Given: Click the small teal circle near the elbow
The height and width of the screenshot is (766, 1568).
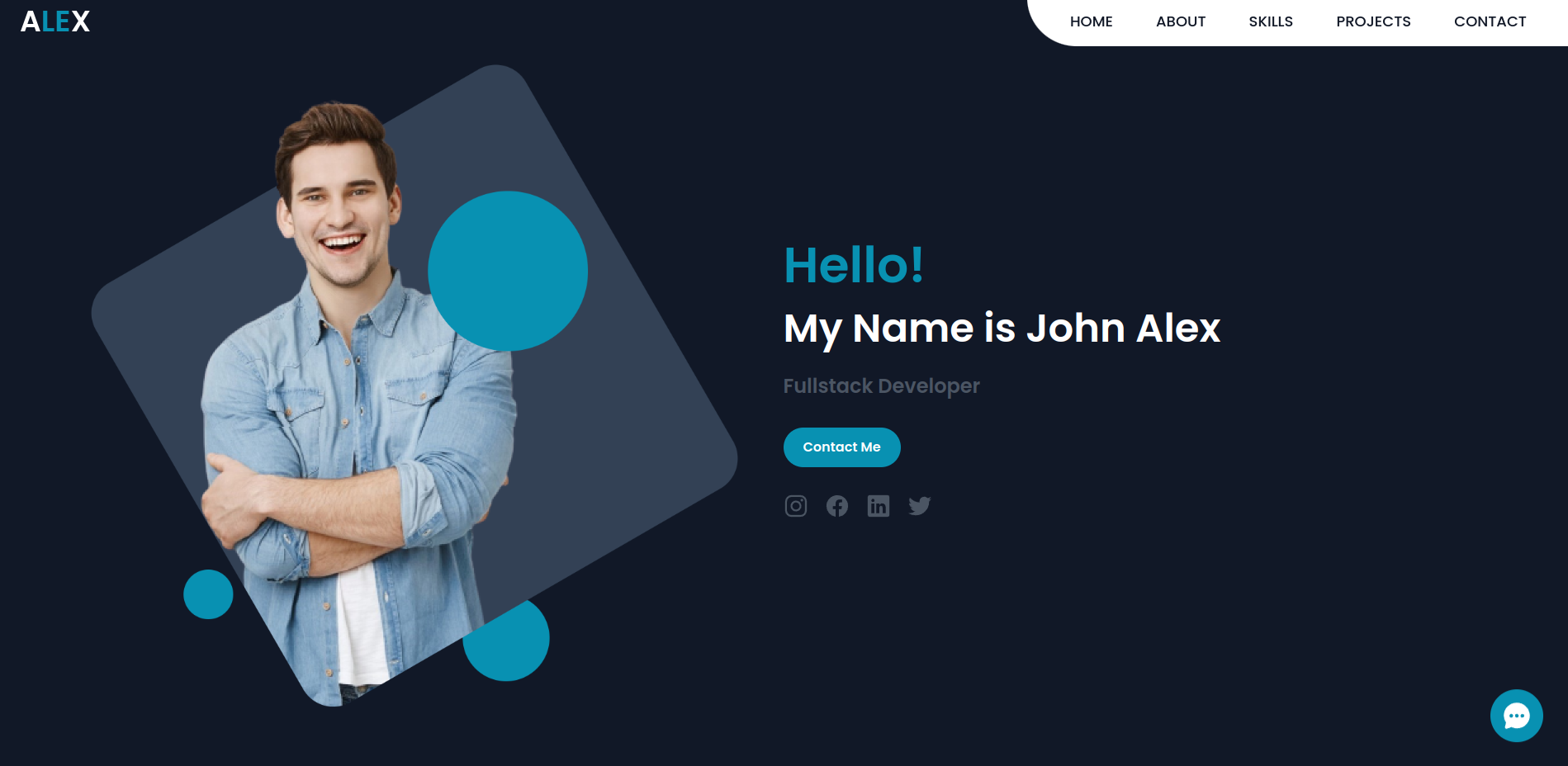Looking at the screenshot, I should coord(208,594).
